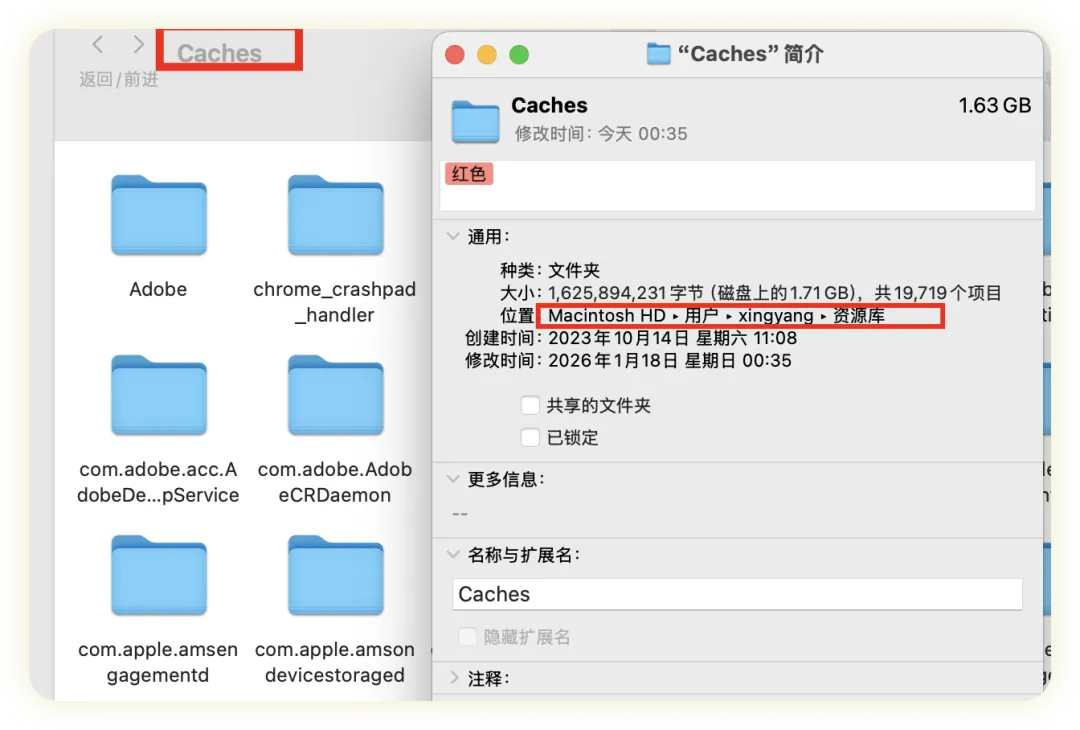Enable the 共享的文件夹 checkbox
Screen dimensions: 1080x730
click(530, 405)
